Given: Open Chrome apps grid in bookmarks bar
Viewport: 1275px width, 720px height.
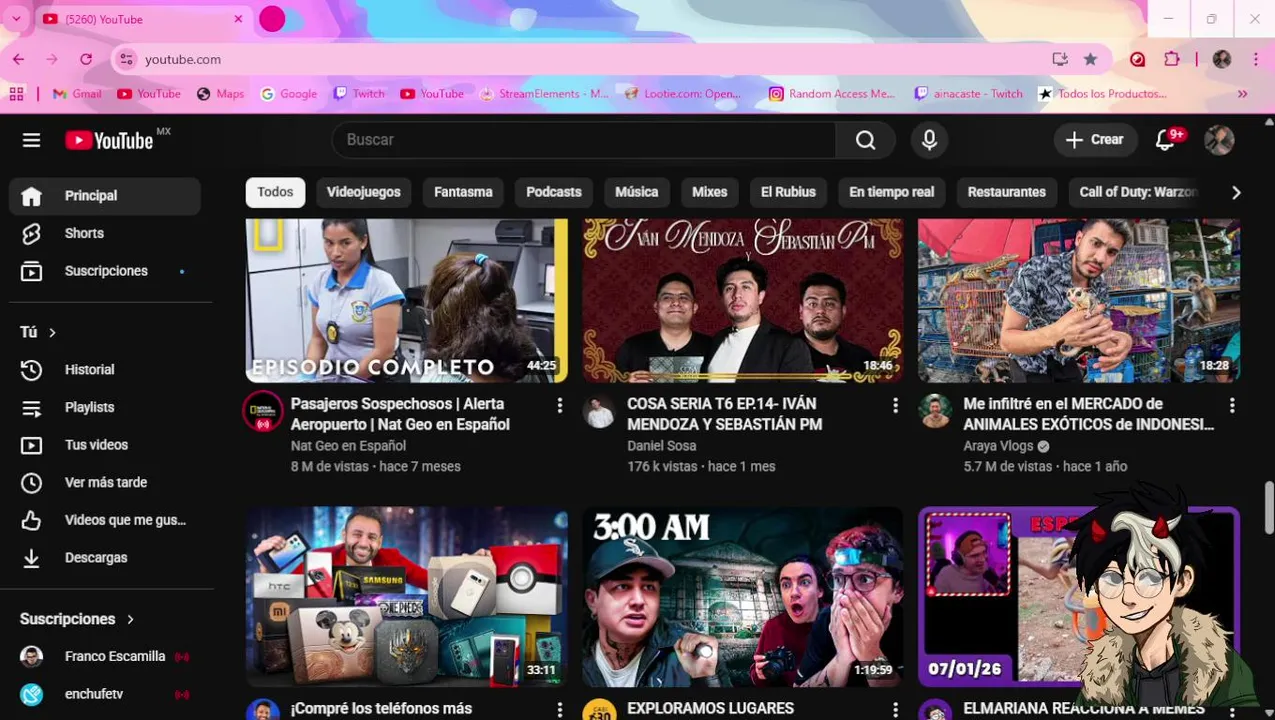Looking at the screenshot, I should (16, 93).
